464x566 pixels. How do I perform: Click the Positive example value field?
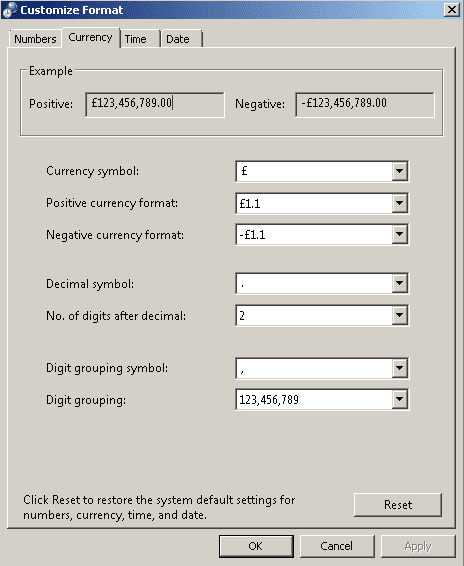(155, 105)
